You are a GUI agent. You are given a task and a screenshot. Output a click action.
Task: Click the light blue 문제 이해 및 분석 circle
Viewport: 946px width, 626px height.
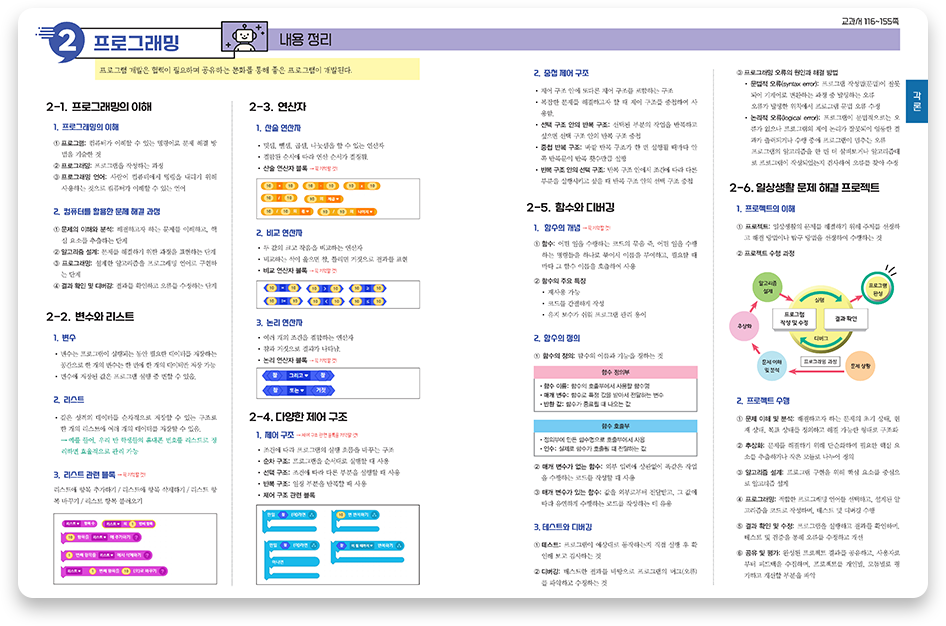772,366
